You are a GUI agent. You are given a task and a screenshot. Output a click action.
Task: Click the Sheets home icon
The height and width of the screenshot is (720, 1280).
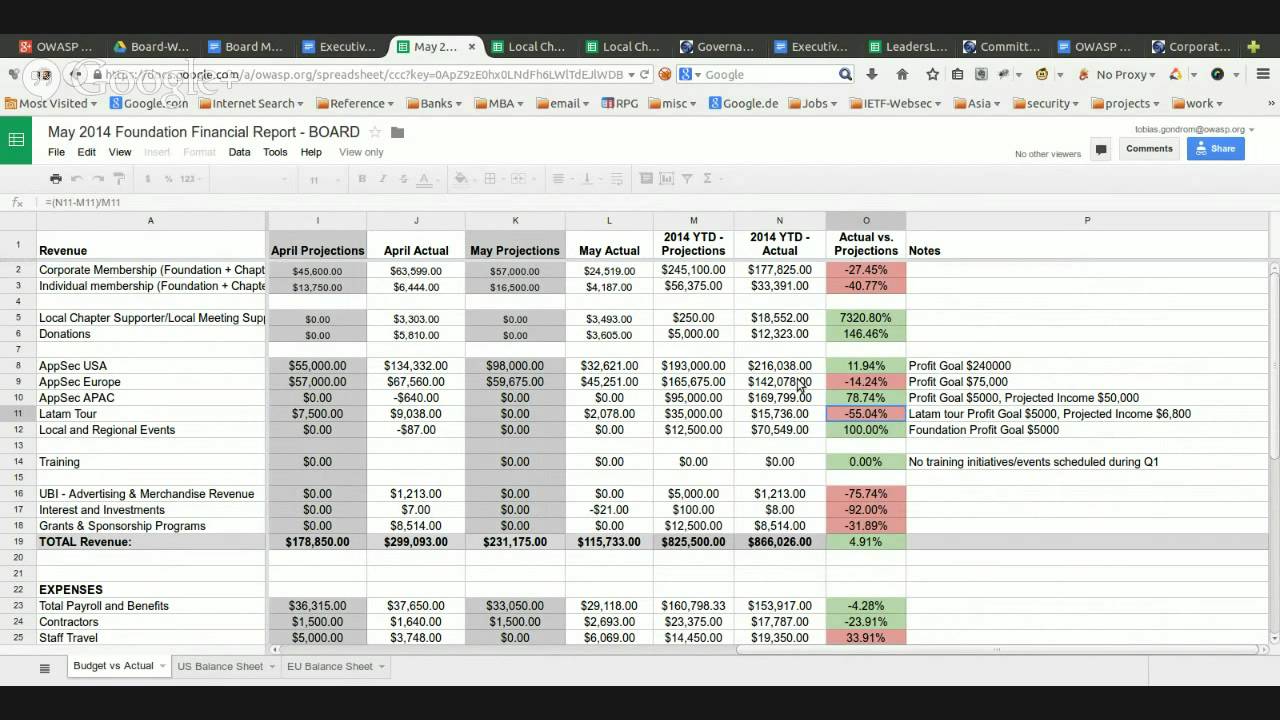tap(16, 140)
